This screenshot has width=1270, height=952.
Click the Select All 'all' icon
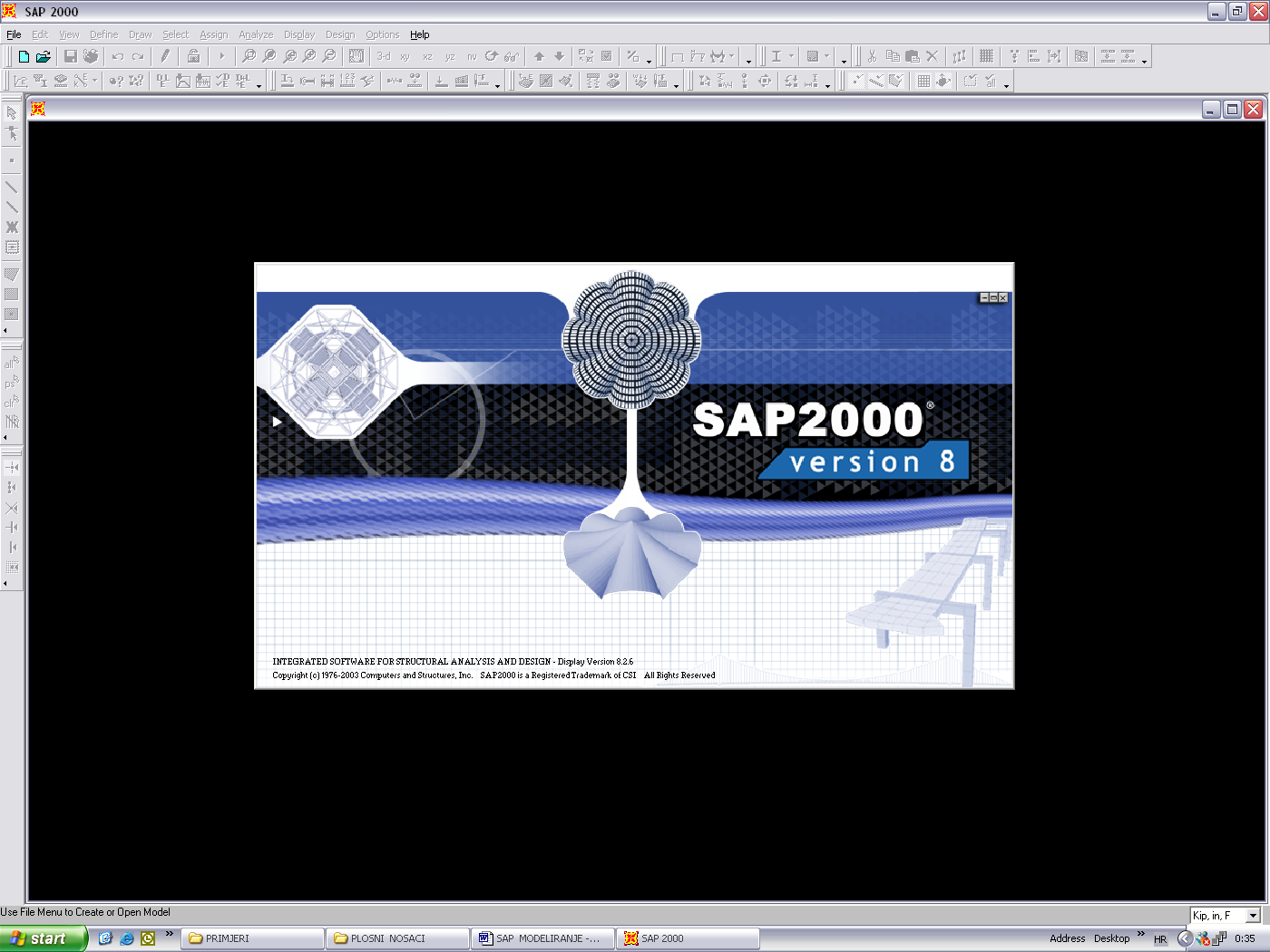12,363
